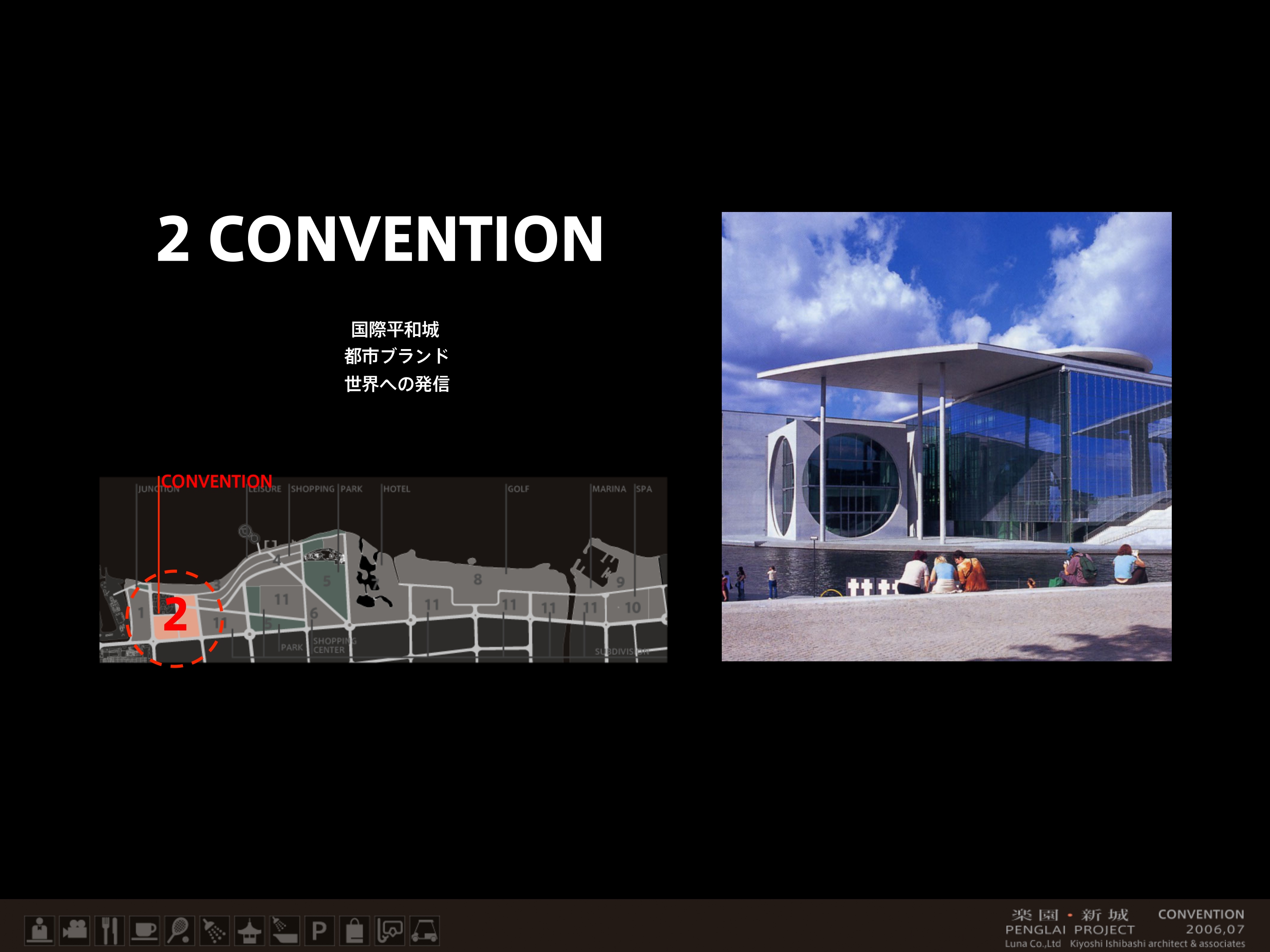Select the SHOPPING label above map
This screenshot has height=952, width=1270.
[x=312, y=489]
